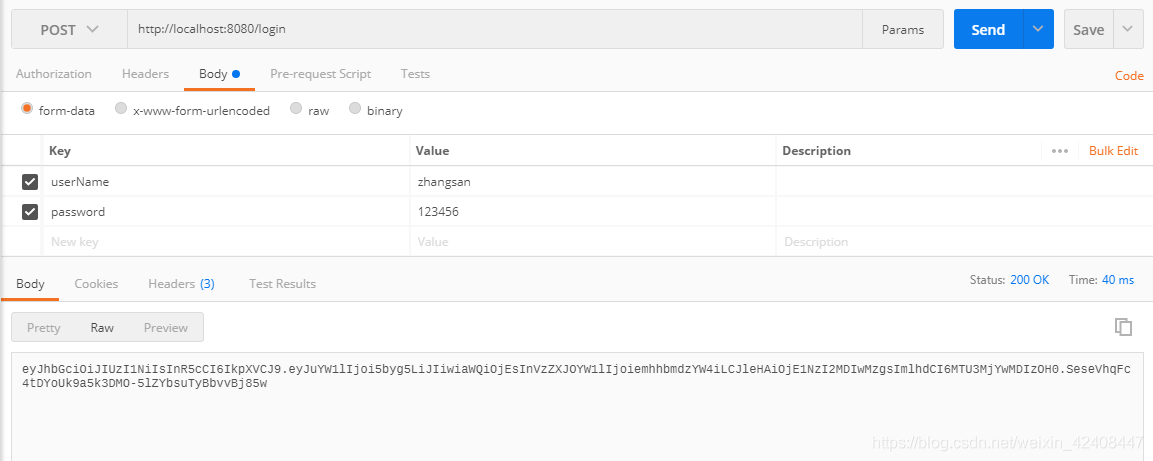Expand the Save button dropdown arrow
Viewport: 1153px width, 461px height.
coord(1127,29)
